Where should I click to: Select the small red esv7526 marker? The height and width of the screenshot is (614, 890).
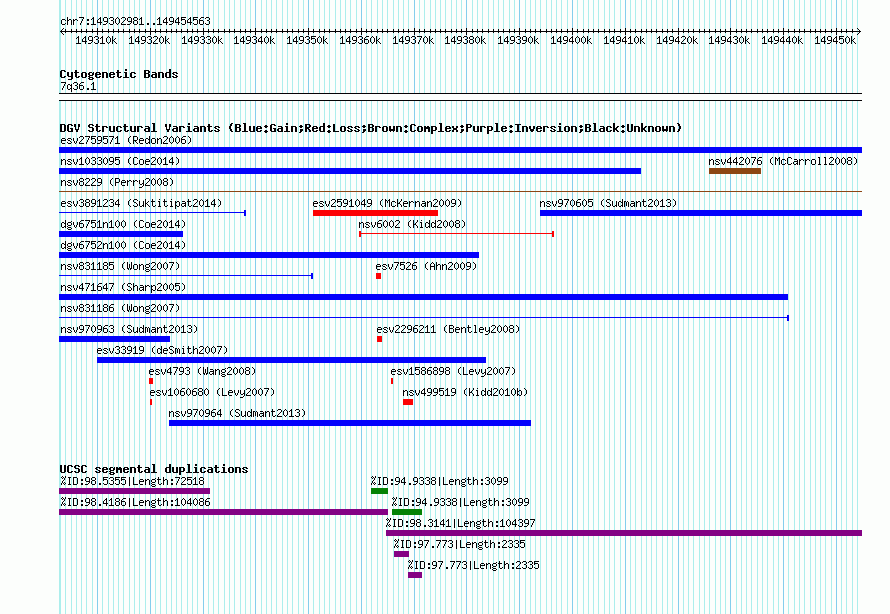pos(379,276)
